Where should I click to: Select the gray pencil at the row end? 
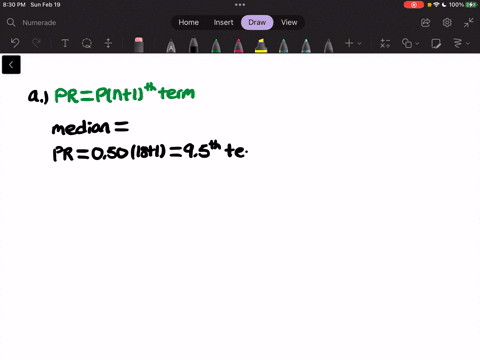[328, 45]
